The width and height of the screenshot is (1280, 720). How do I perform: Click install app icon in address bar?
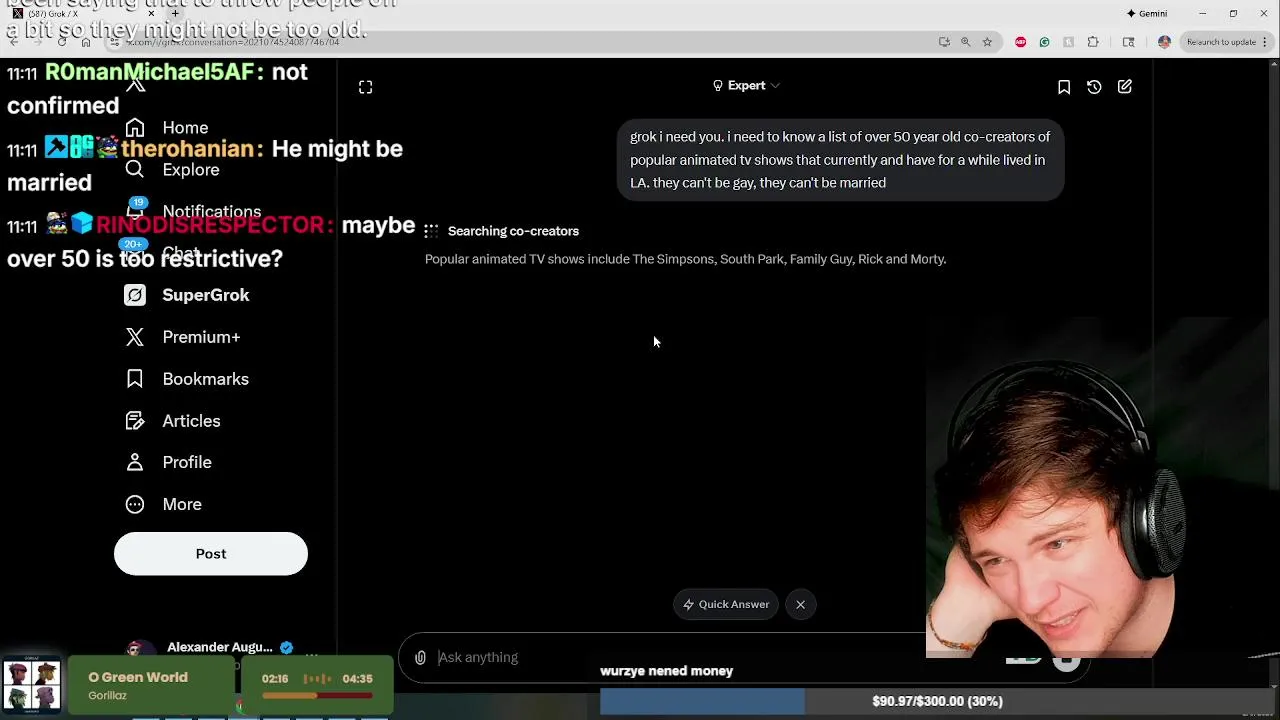944,42
